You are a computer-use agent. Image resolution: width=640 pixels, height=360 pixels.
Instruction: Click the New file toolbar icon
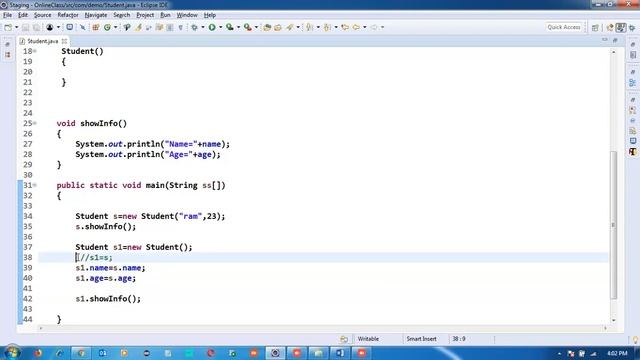tap(8, 27)
